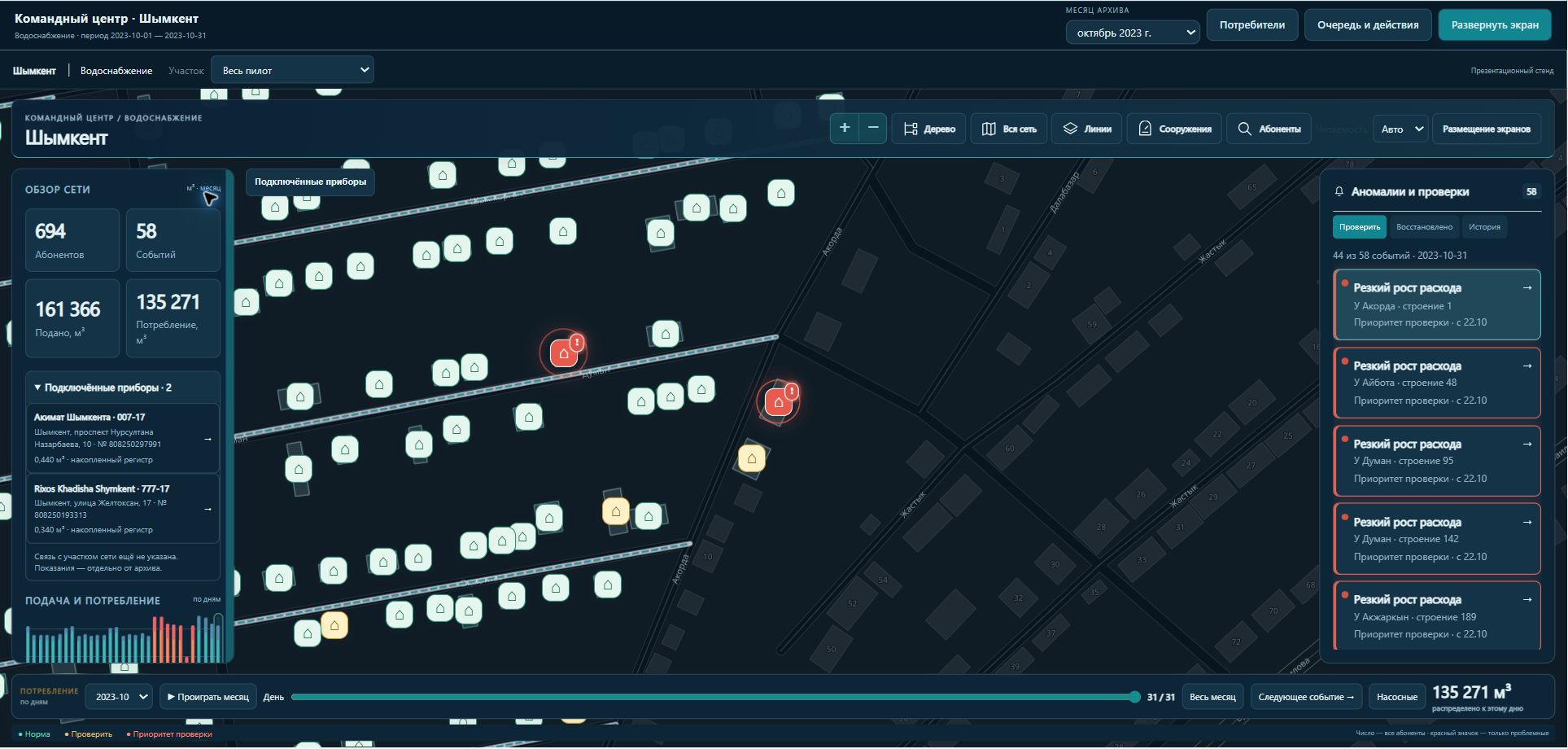The image size is (1568, 749).
Task: Collapse the Подключённые приборы · 2 section
Action: click(x=123, y=388)
